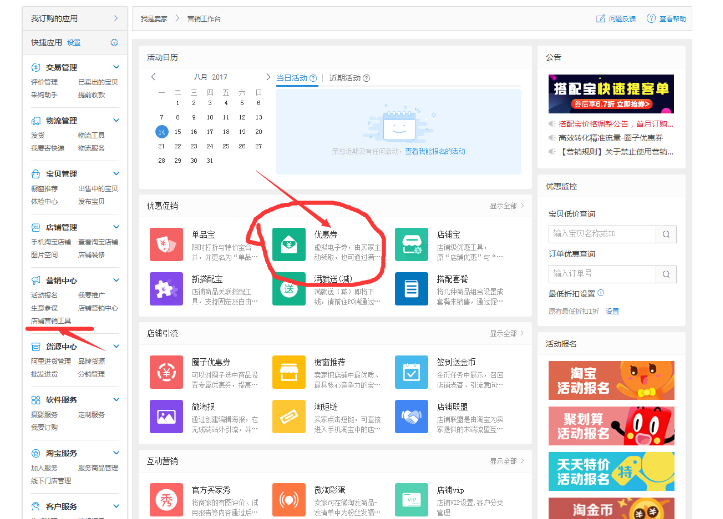Open the yellow 橱窗推荐 storefront icon
723x519 pixels.
(289, 372)
